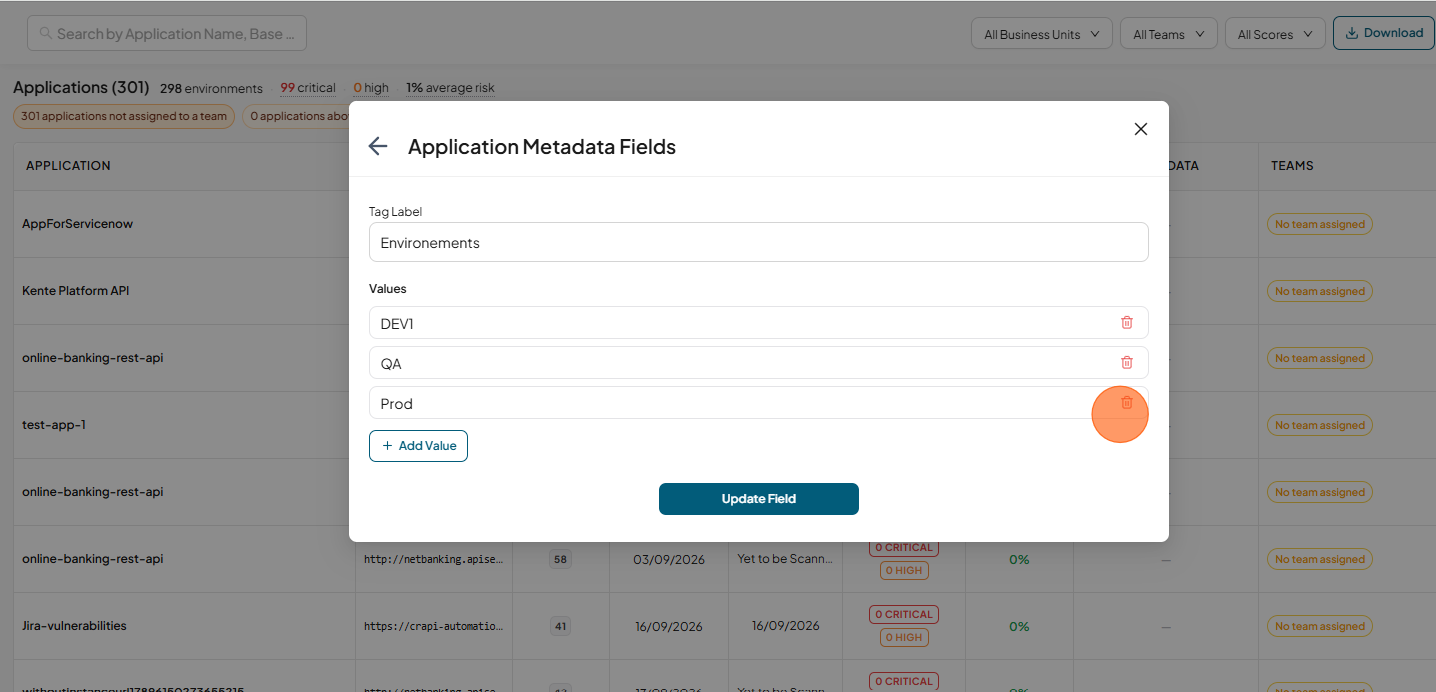The image size is (1436, 692).
Task: Open the All Business Units dropdown
Action: pos(1042,34)
